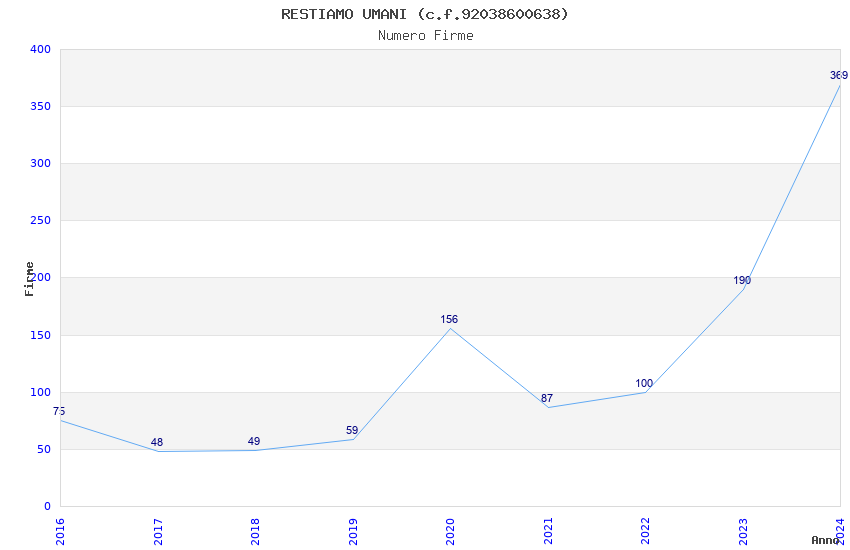This screenshot has height=550, width=850.
Task: Click the 0 y-axis tick label
Action: coord(47,507)
